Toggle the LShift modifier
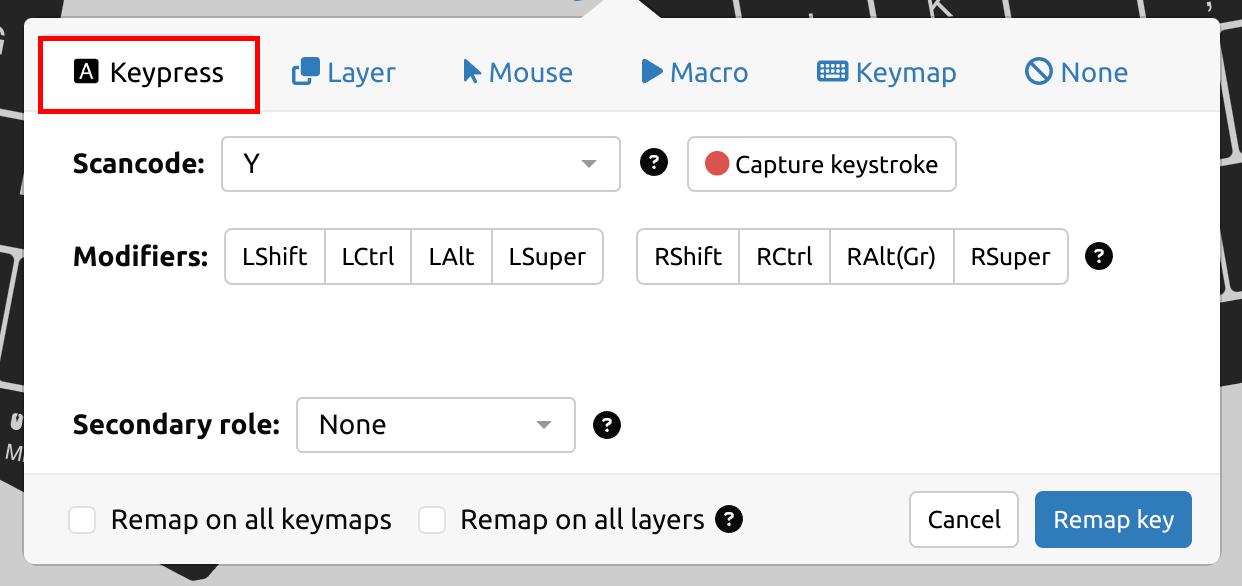1242x586 pixels. pos(274,257)
